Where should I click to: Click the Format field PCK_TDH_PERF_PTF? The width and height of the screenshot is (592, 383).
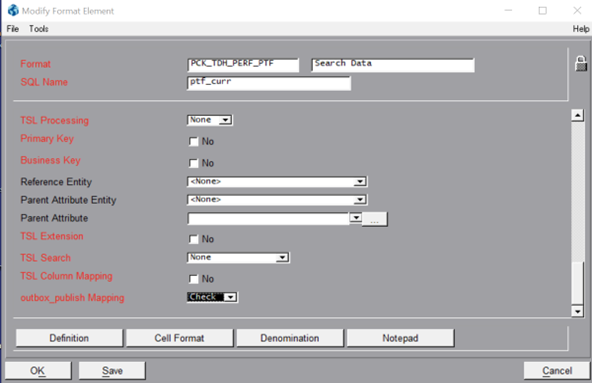click(243, 65)
